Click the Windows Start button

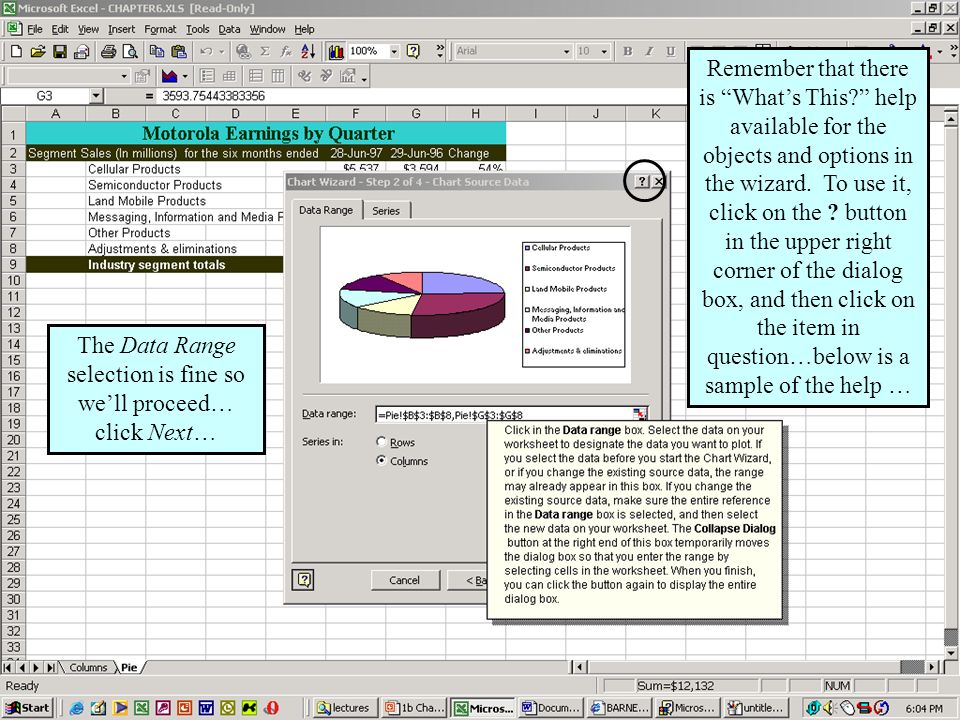[28, 708]
